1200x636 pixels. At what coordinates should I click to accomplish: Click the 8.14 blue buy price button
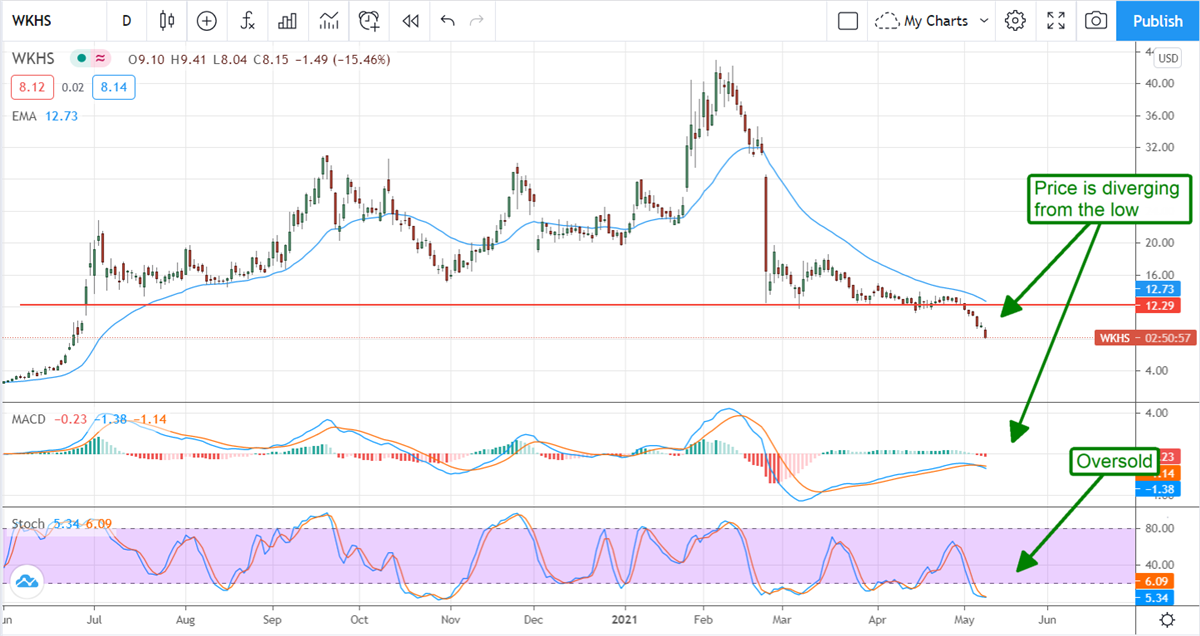coord(112,88)
